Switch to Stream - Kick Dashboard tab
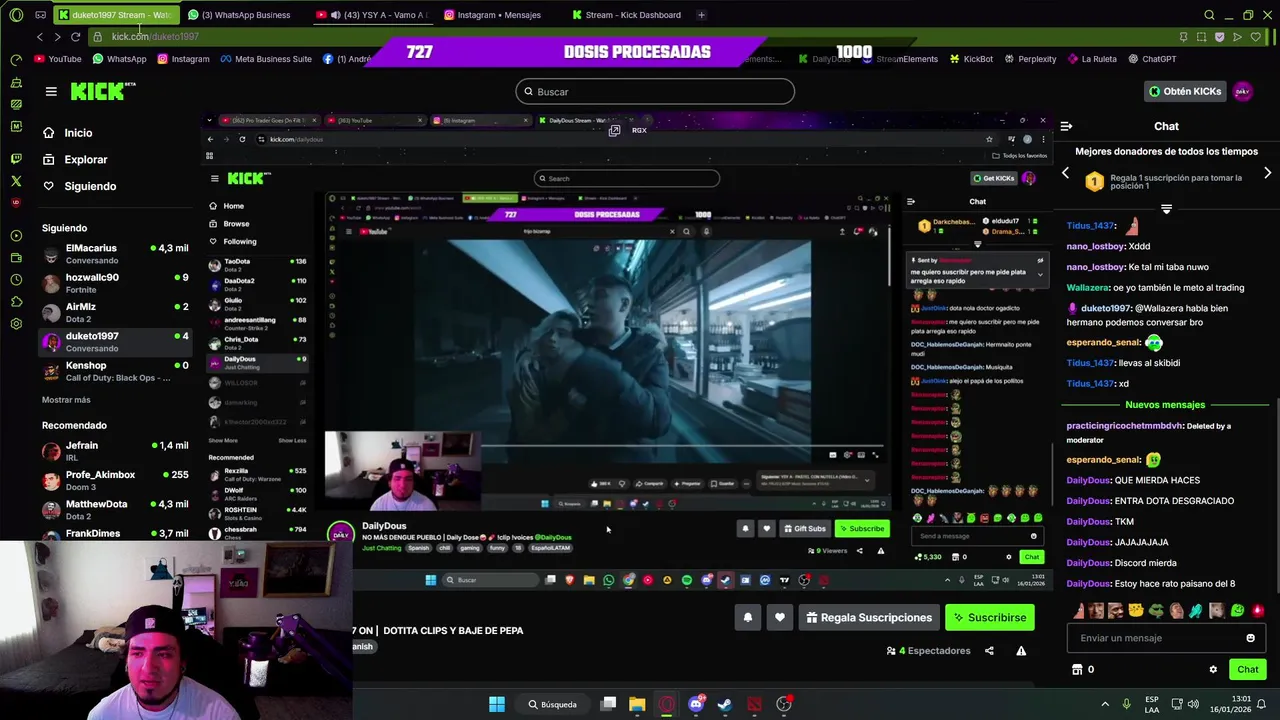The image size is (1280, 720). [x=628, y=15]
